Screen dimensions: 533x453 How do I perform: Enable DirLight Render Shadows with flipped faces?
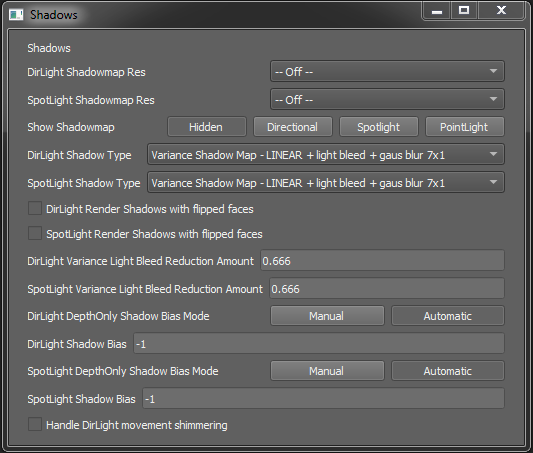(35, 208)
